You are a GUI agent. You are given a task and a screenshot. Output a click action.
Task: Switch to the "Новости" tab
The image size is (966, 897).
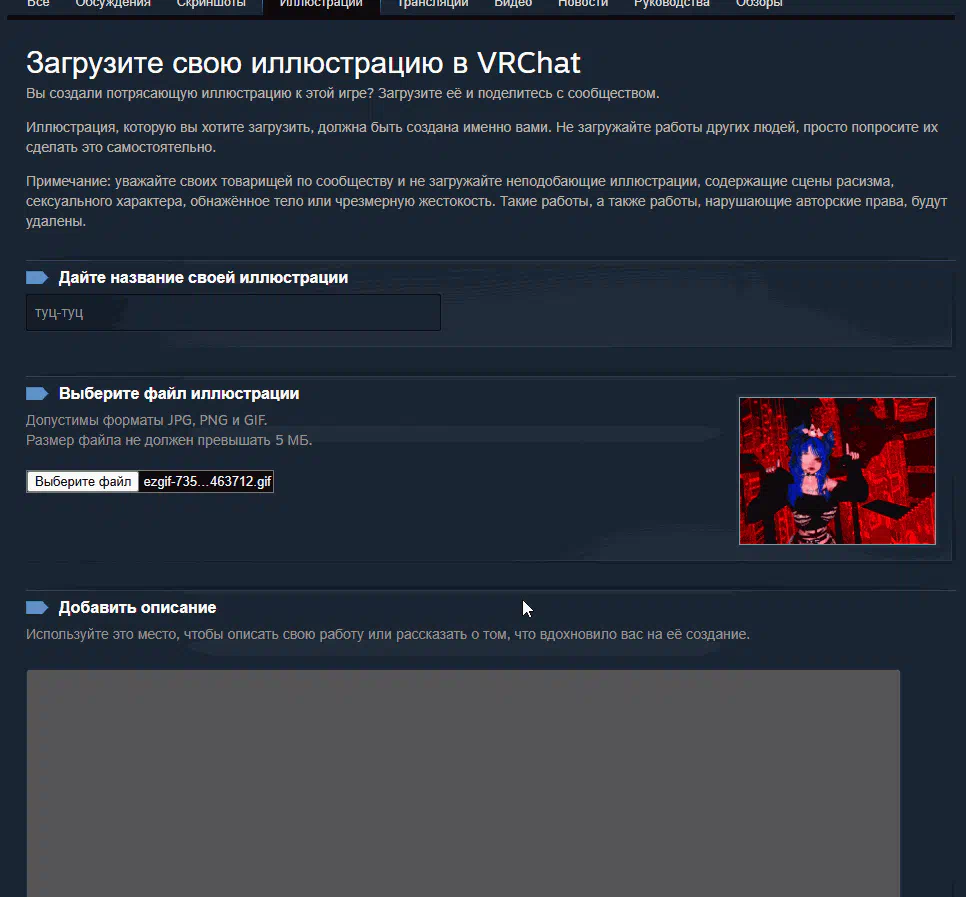583,4
